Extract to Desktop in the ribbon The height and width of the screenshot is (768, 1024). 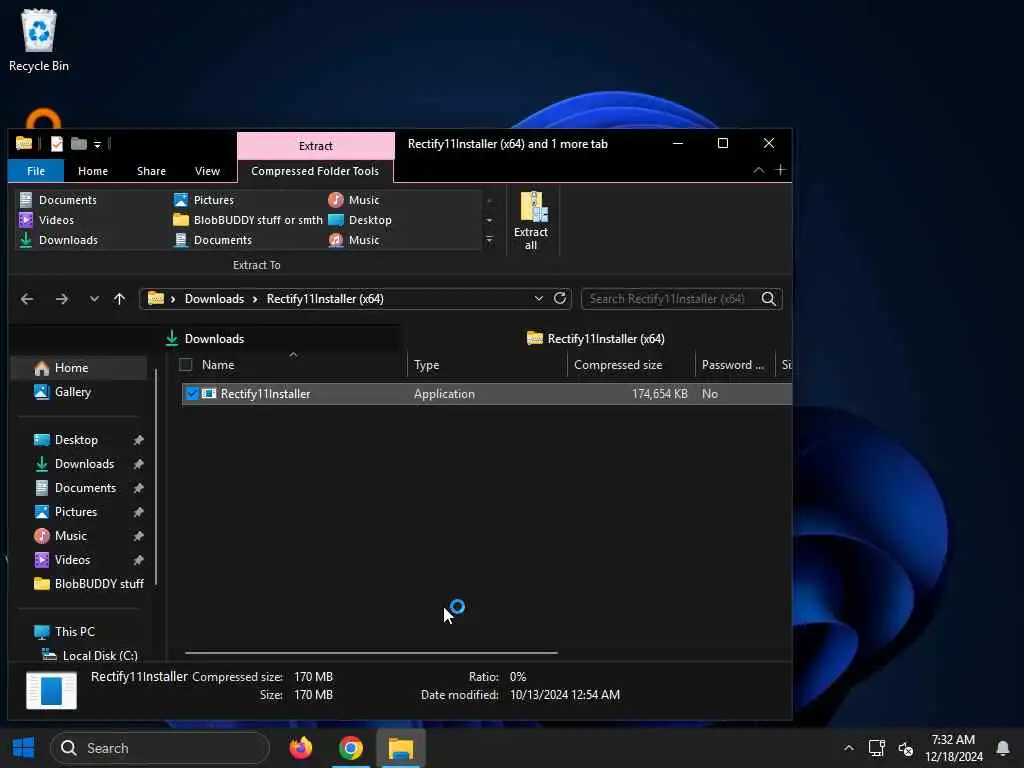[360, 220]
